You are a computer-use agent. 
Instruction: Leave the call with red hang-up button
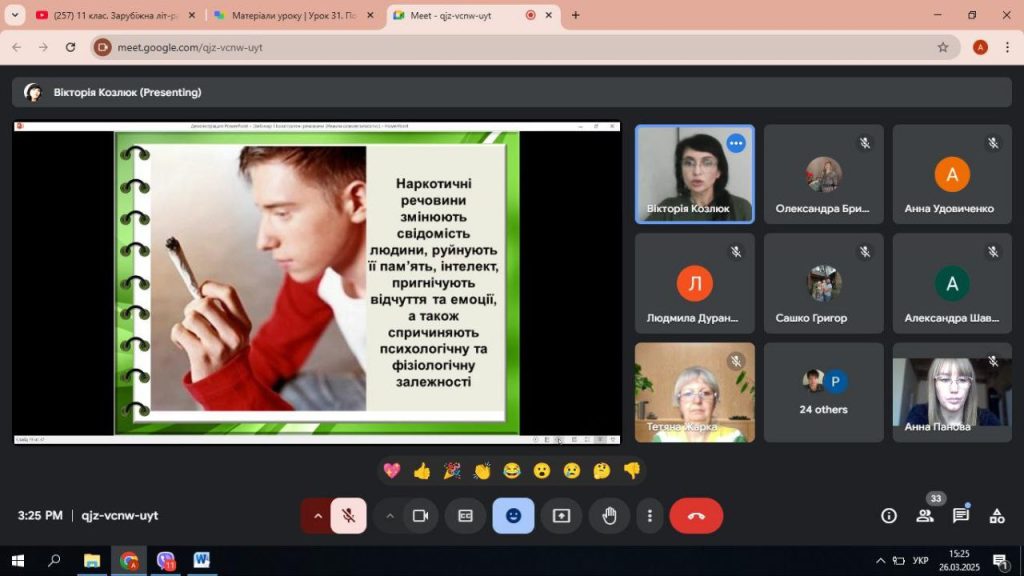click(x=696, y=516)
